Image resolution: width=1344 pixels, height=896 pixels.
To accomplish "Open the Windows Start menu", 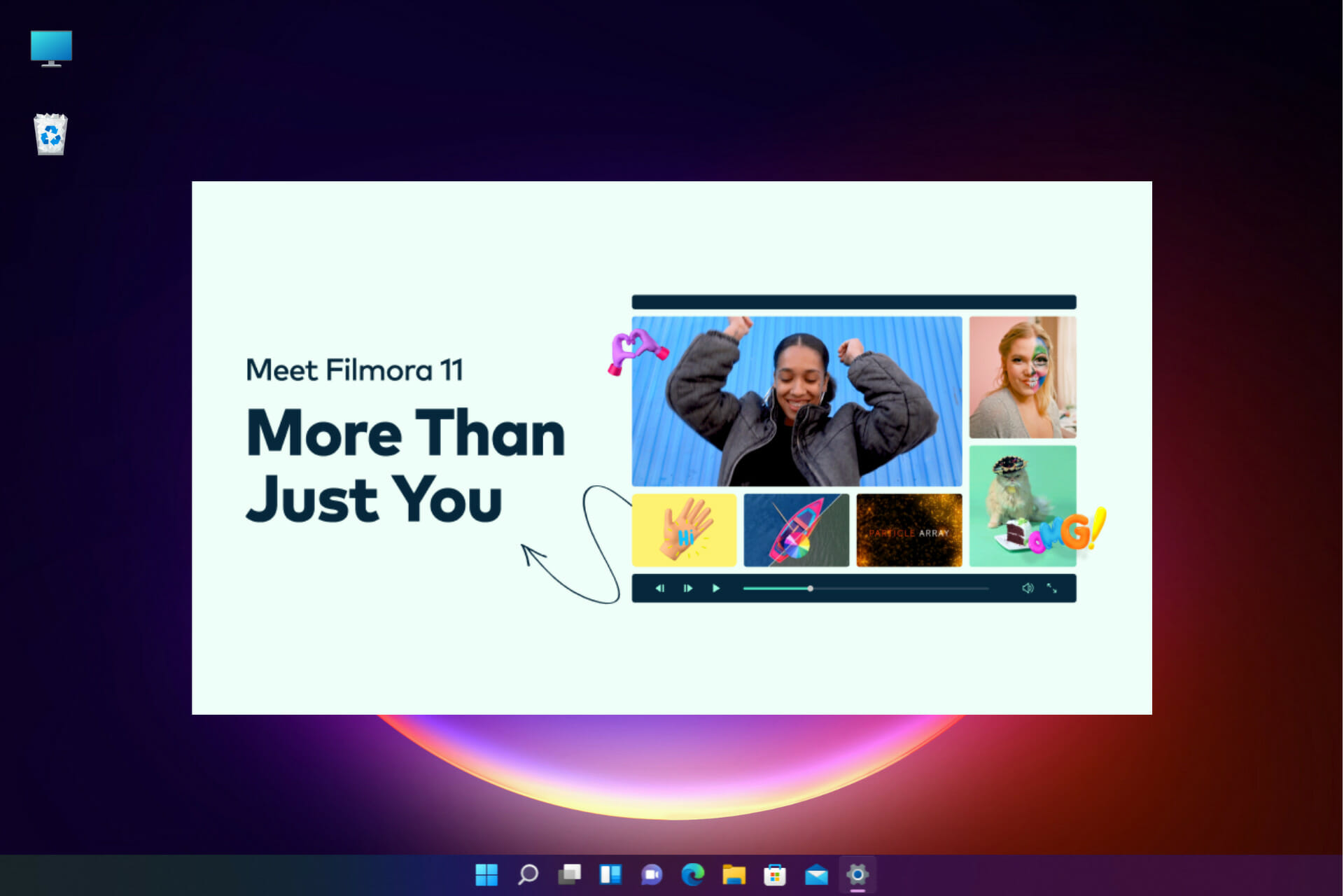I will coord(486,874).
